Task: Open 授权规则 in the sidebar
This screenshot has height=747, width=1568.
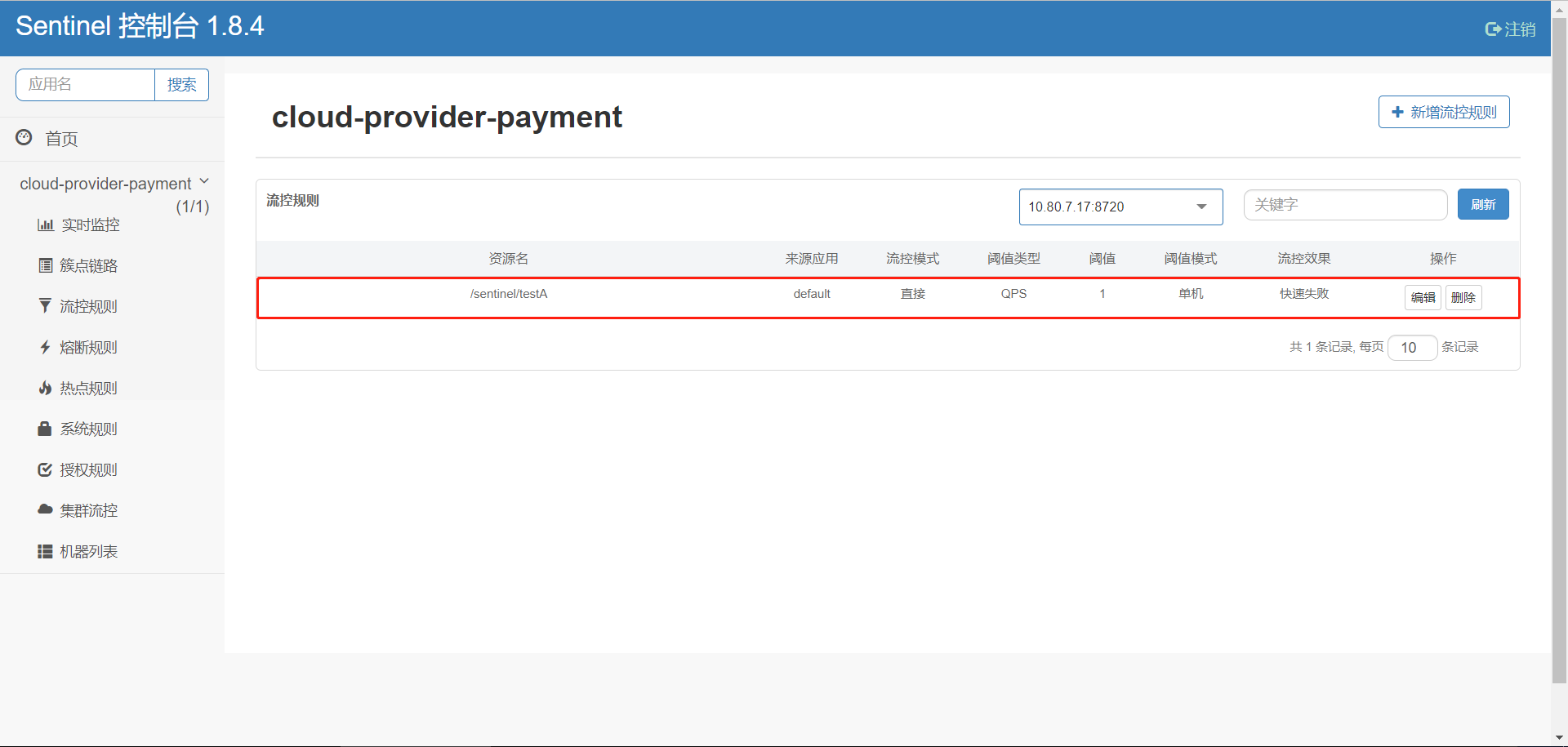Action: tap(89, 469)
